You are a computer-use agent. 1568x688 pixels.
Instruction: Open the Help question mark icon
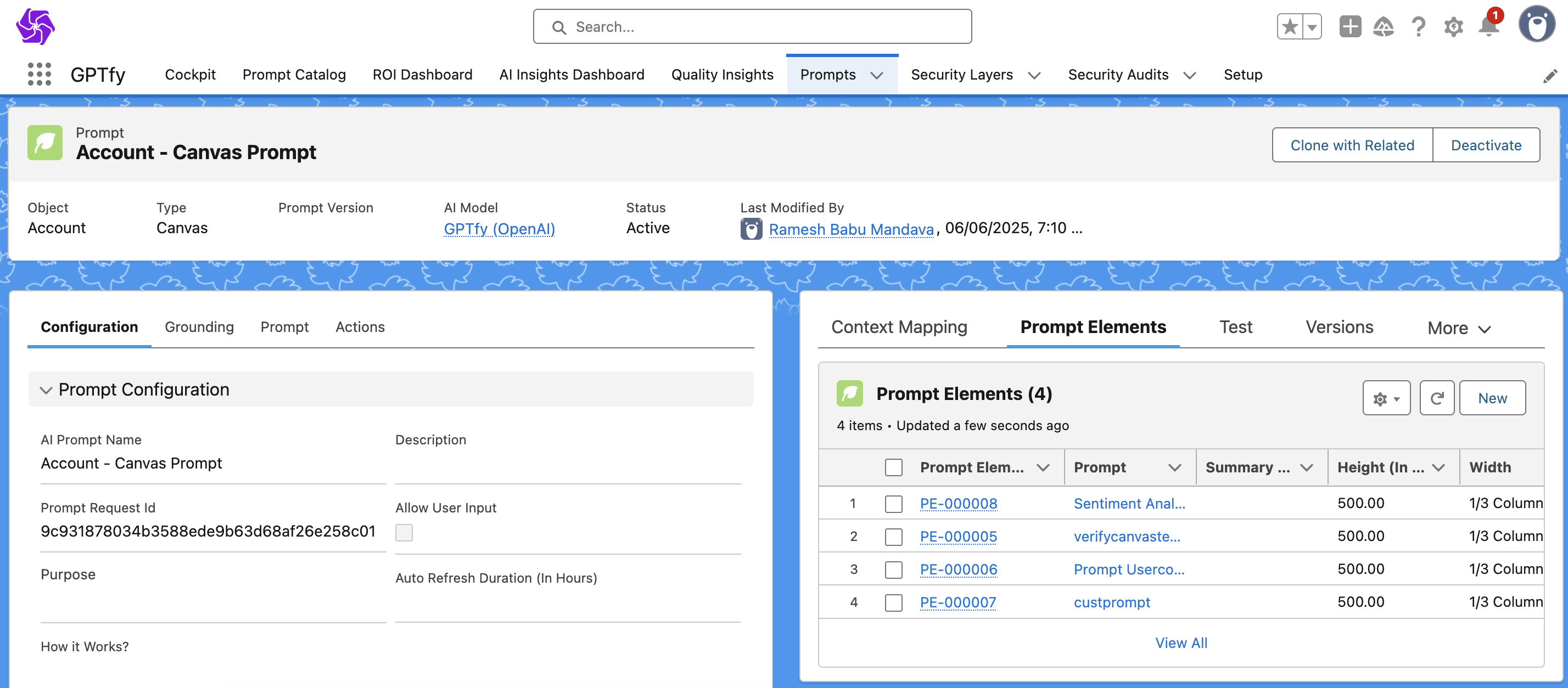tap(1418, 27)
